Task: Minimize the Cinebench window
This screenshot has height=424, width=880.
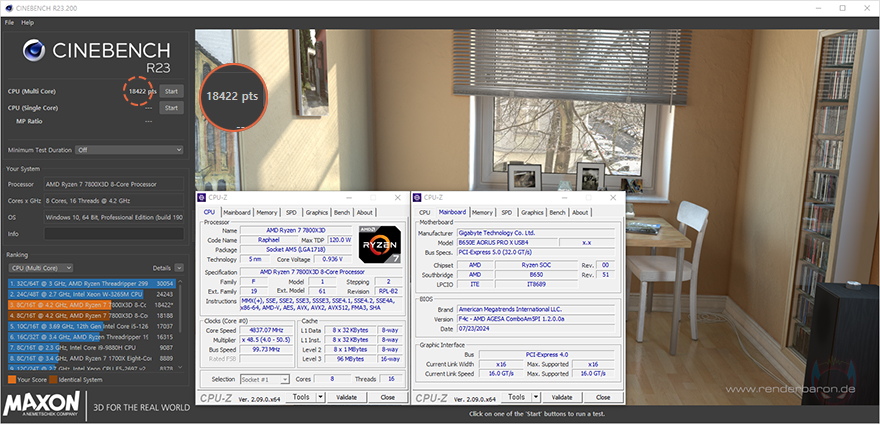Action: (x=818, y=8)
